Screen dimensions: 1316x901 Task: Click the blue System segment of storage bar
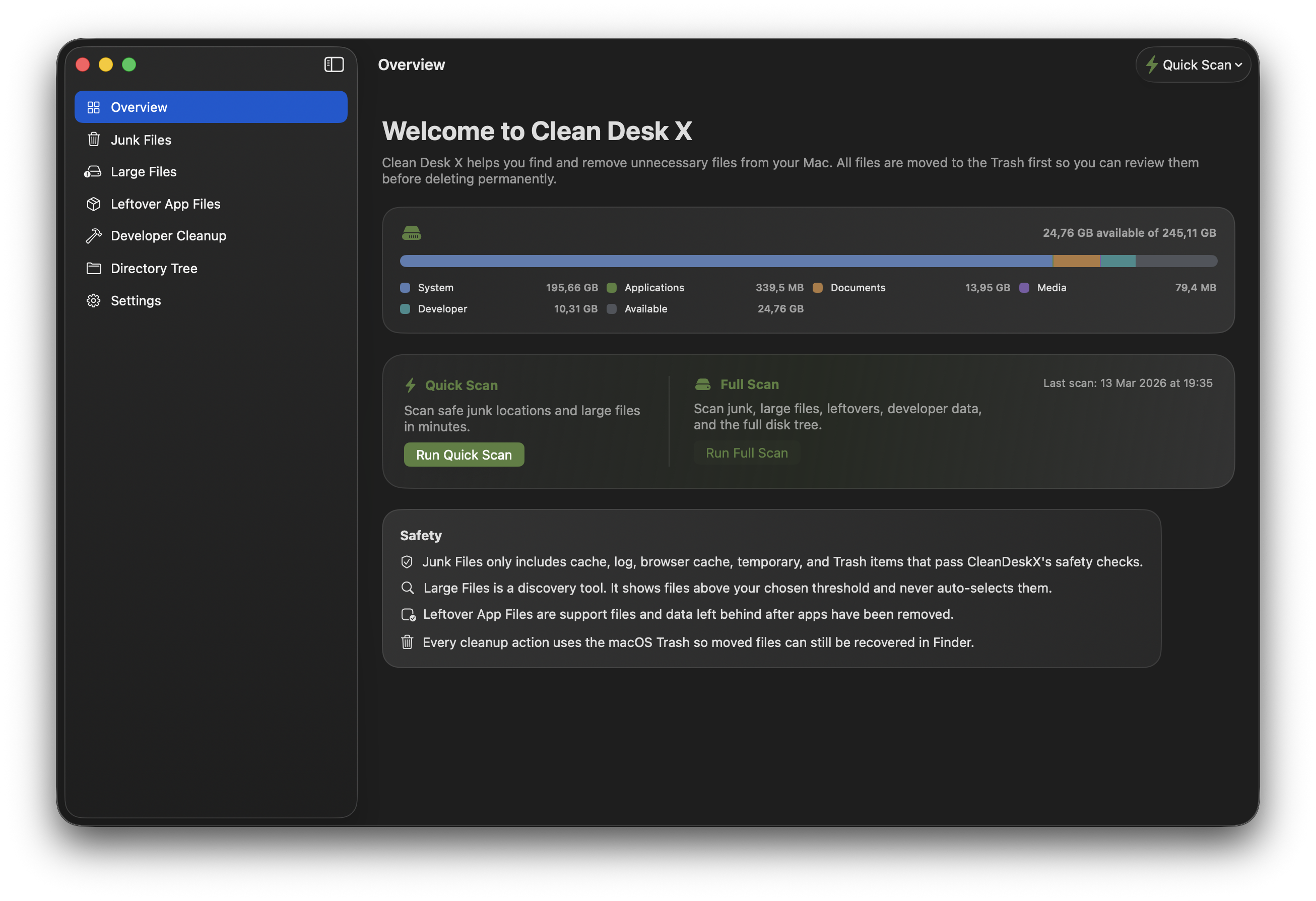(x=726, y=261)
